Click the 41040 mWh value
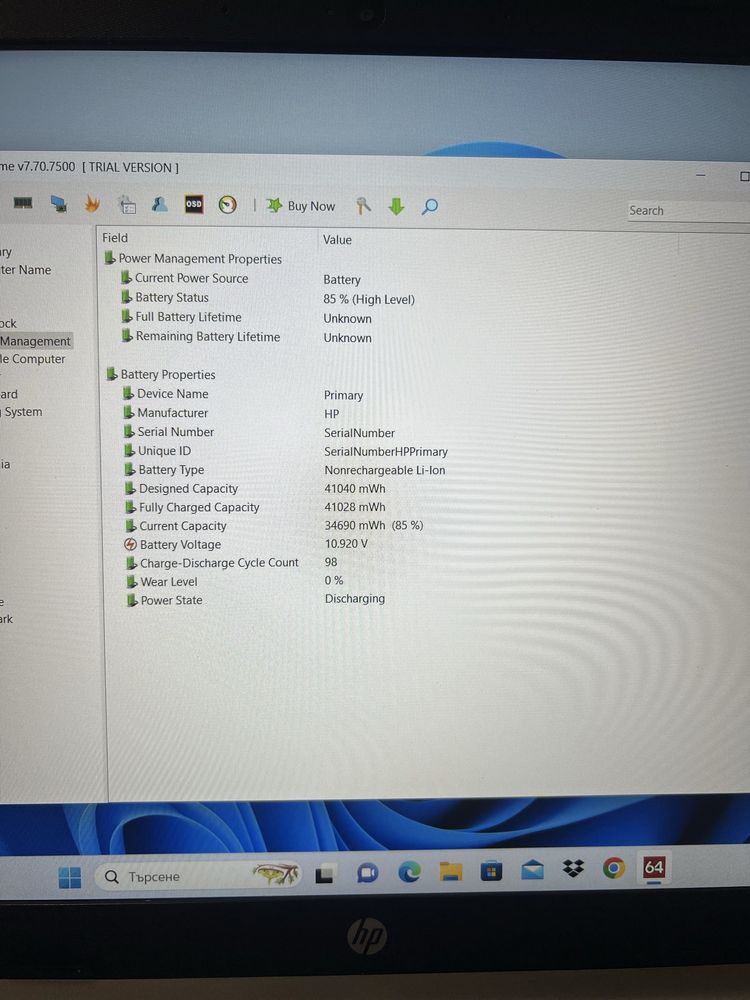The image size is (750, 1000). click(x=355, y=489)
